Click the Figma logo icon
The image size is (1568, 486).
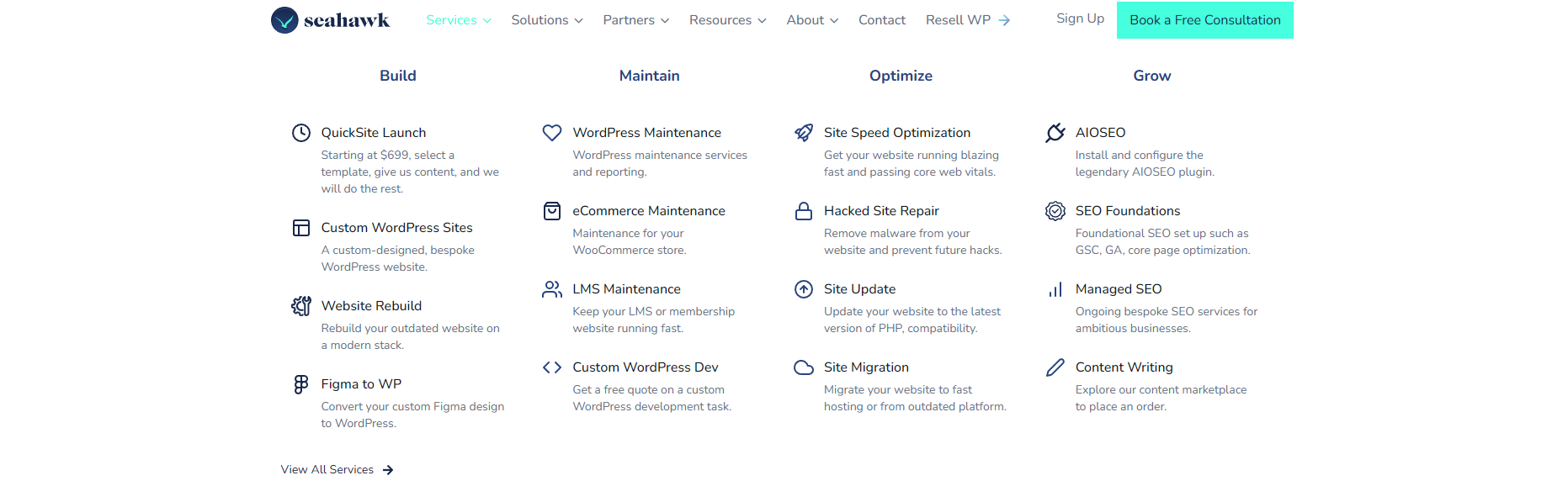[301, 384]
